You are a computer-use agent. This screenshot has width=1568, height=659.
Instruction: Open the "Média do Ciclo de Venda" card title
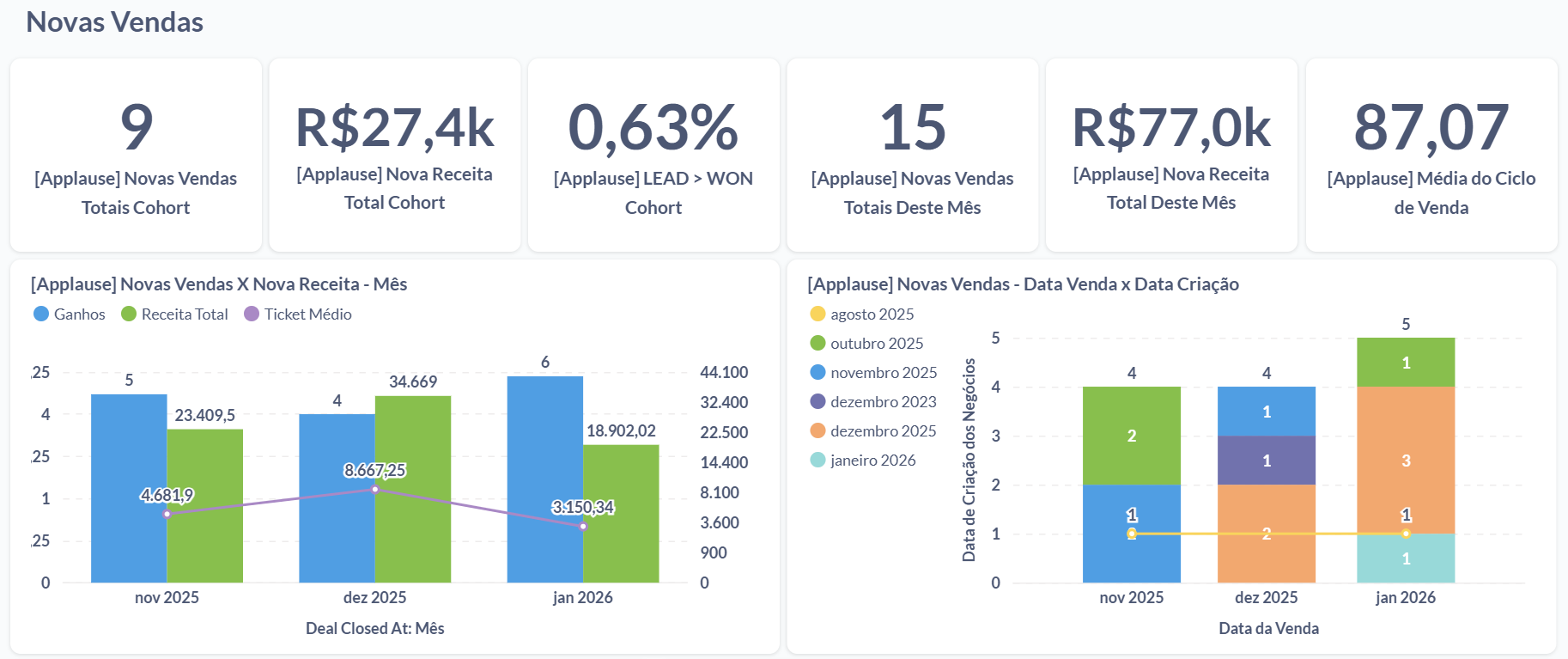click(x=1431, y=192)
